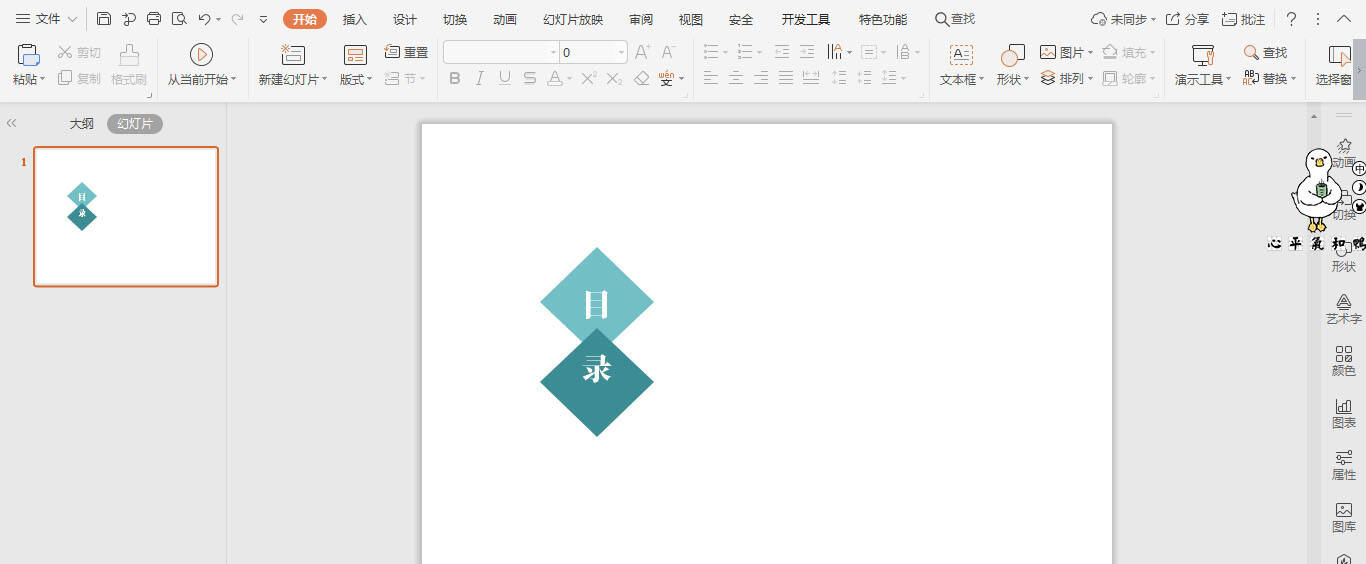Viewport: 1366px width, 564px height.
Task: Open the 文件 menu
Action: tap(46, 19)
